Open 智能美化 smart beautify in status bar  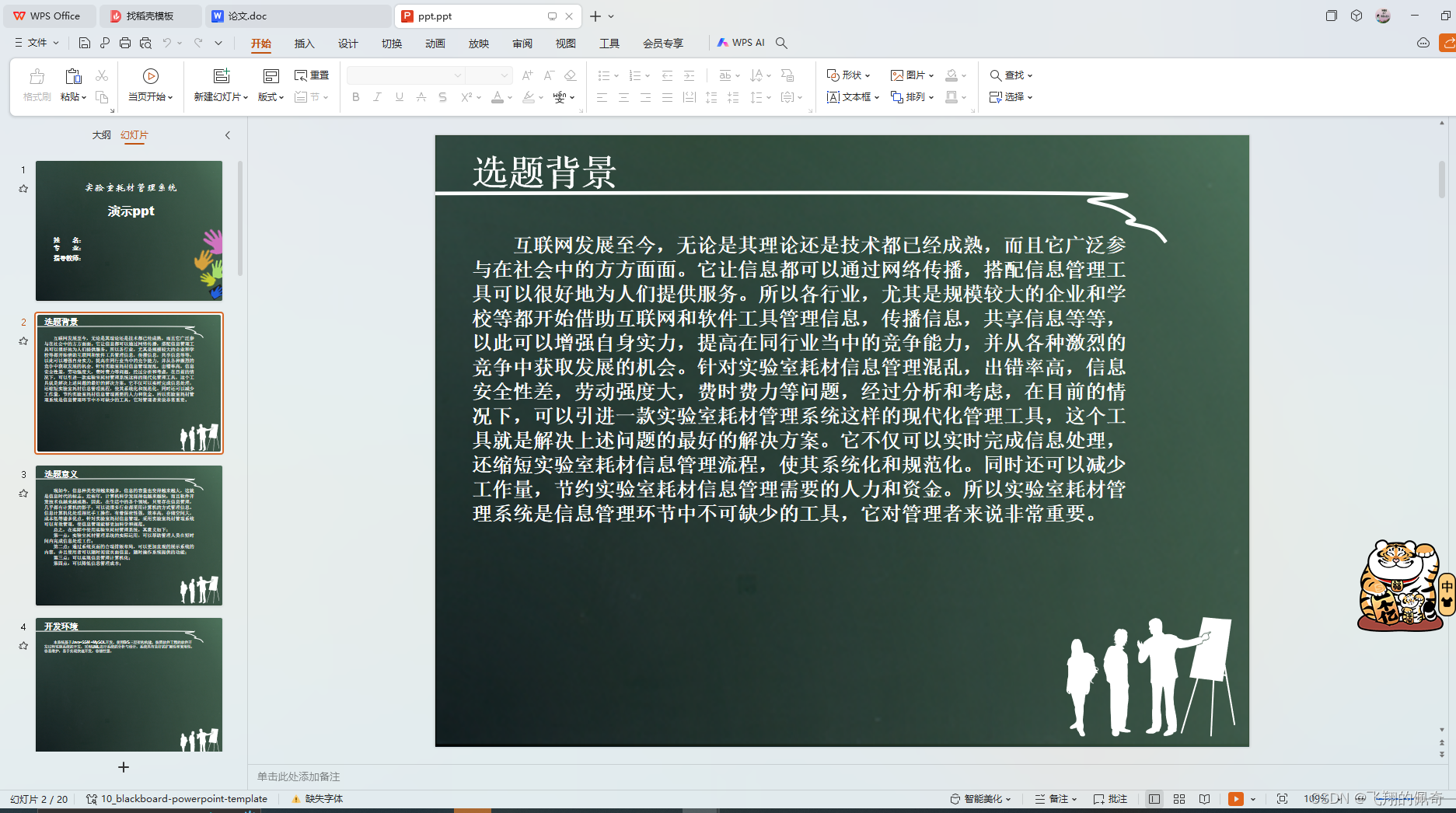point(980,799)
